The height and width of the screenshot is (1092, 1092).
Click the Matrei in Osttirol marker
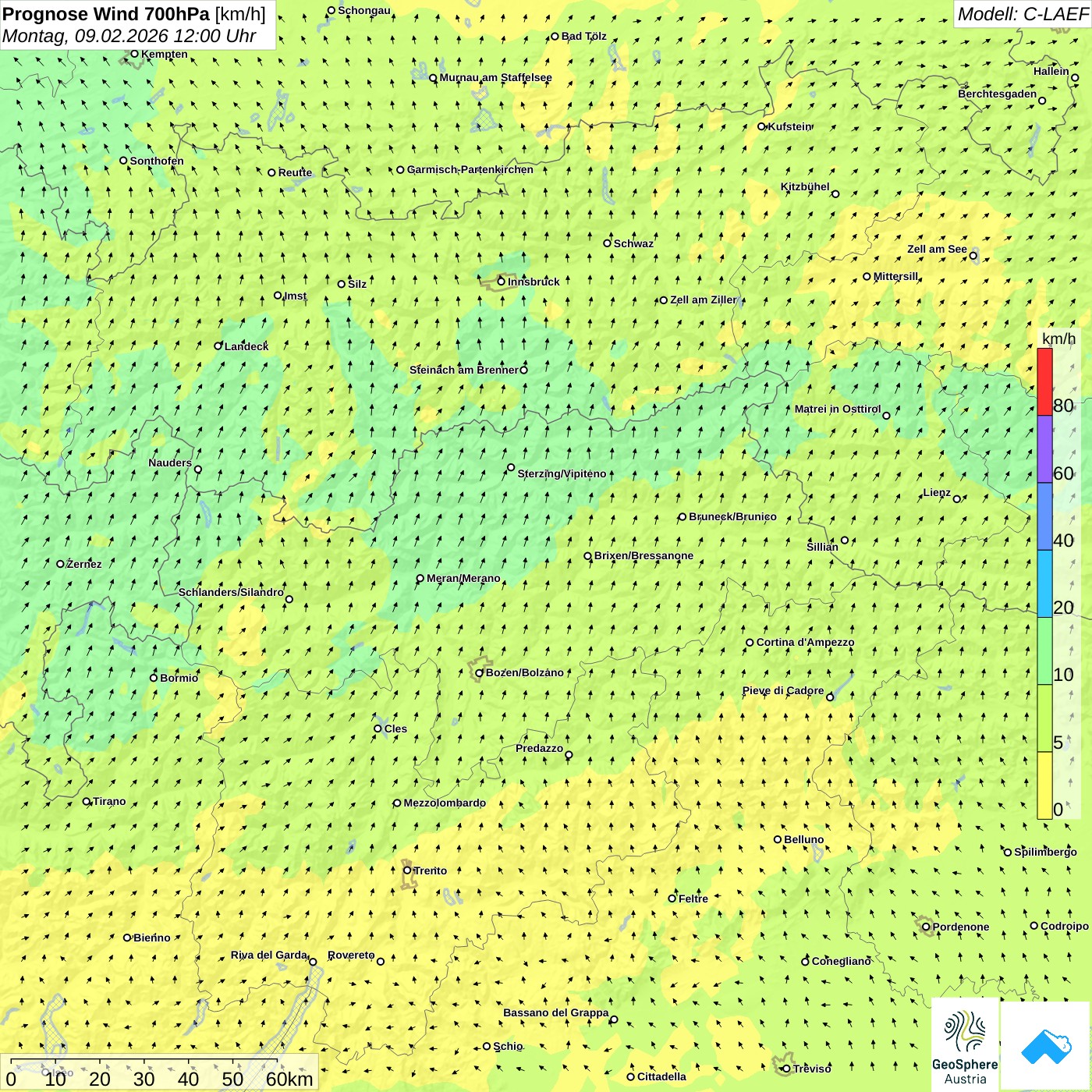[x=886, y=416]
